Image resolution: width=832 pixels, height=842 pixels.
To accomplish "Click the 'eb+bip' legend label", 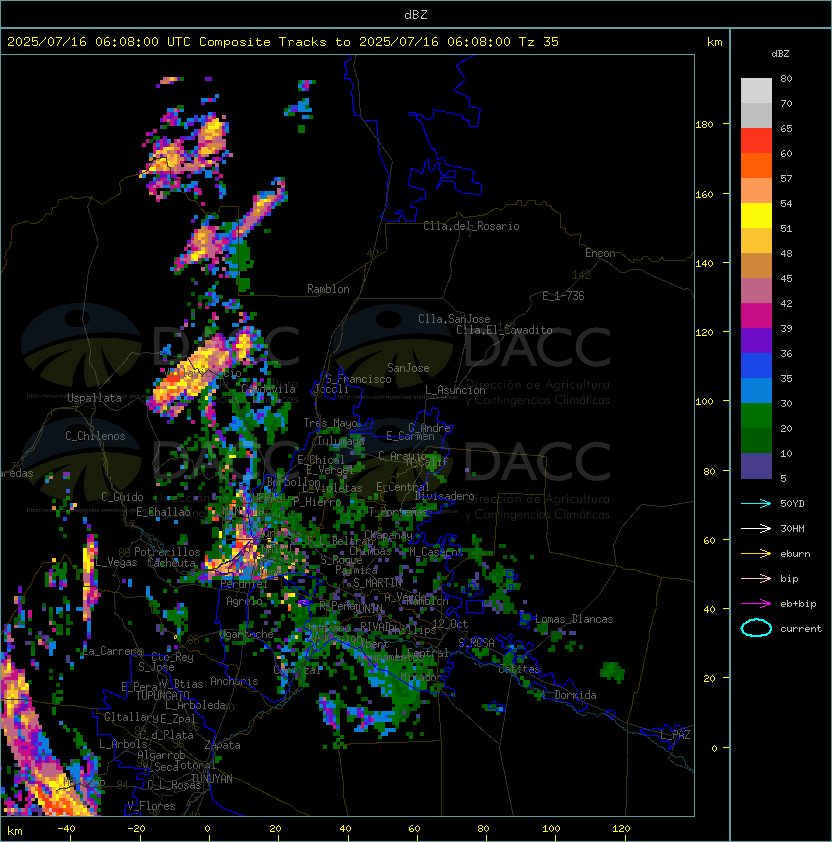I will point(798,604).
